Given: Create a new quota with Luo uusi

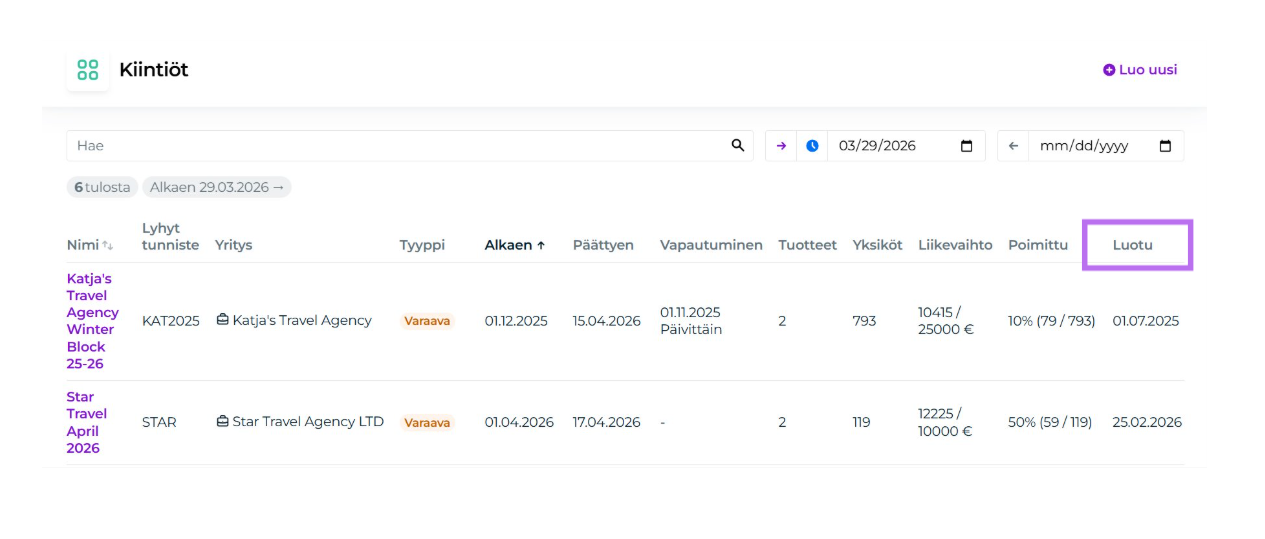Looking at the screenshot, I should point(1140,70).
